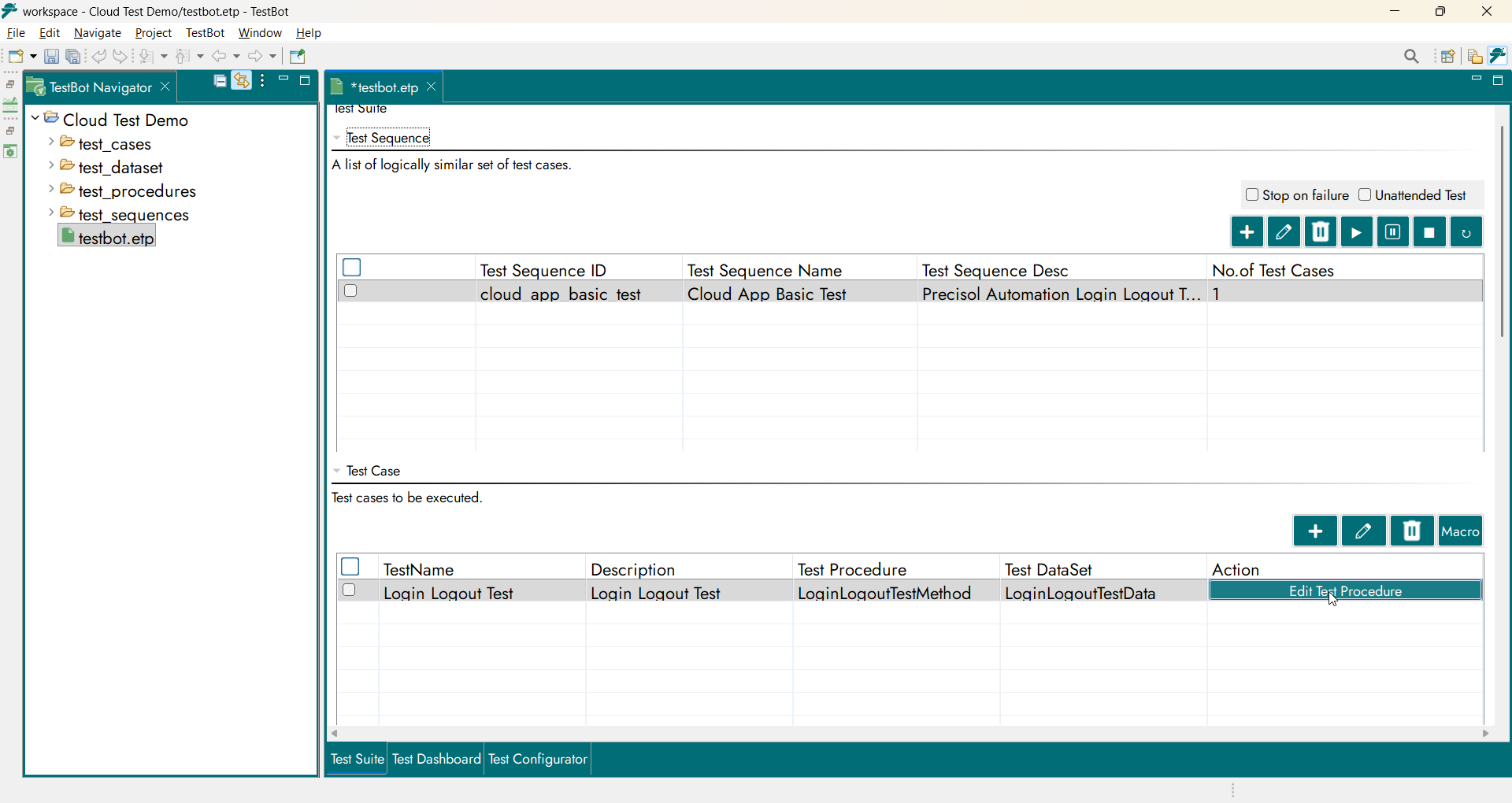Enable the Stop on failure checkbox

1252,194
